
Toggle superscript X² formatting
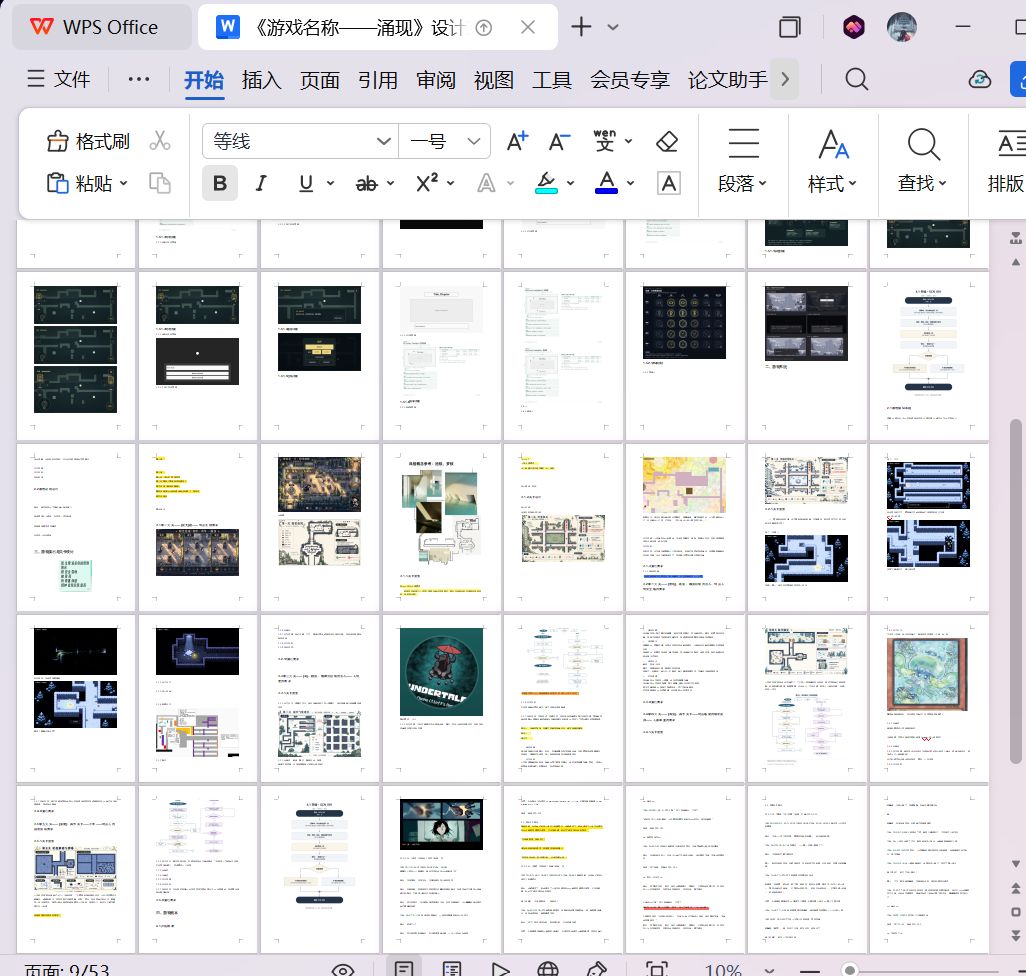point(427,183)
